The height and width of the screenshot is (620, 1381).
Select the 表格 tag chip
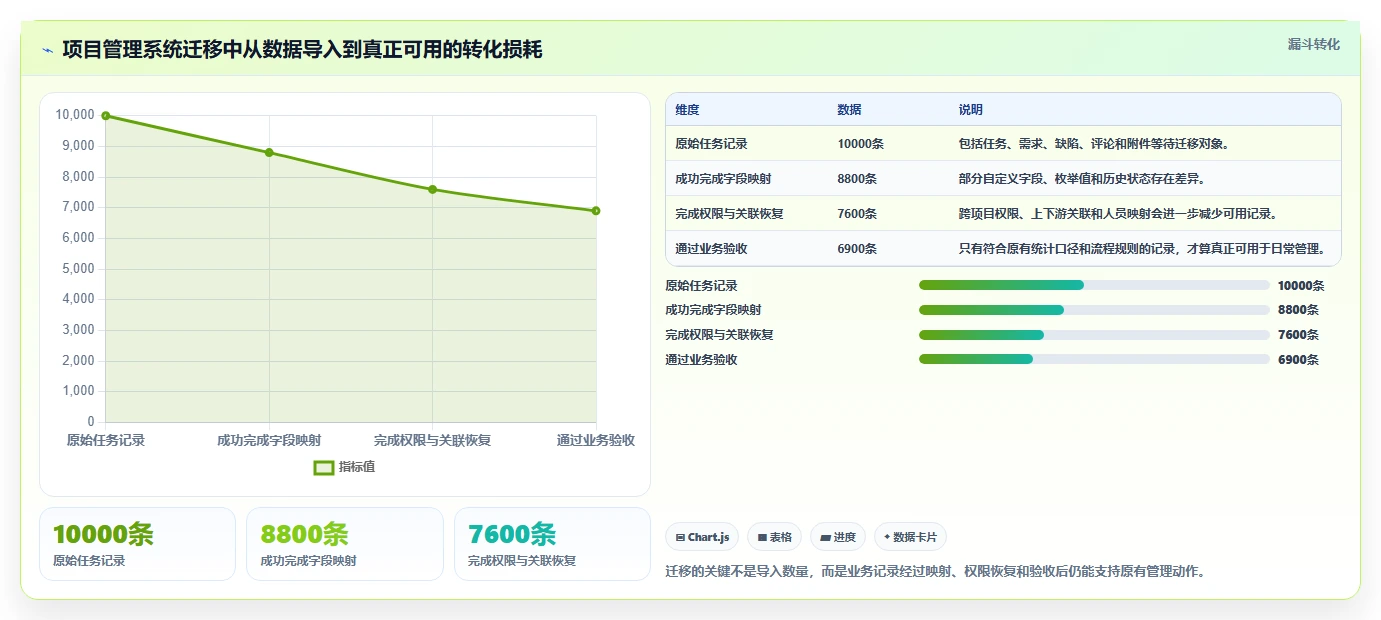[x=774, y=537]
